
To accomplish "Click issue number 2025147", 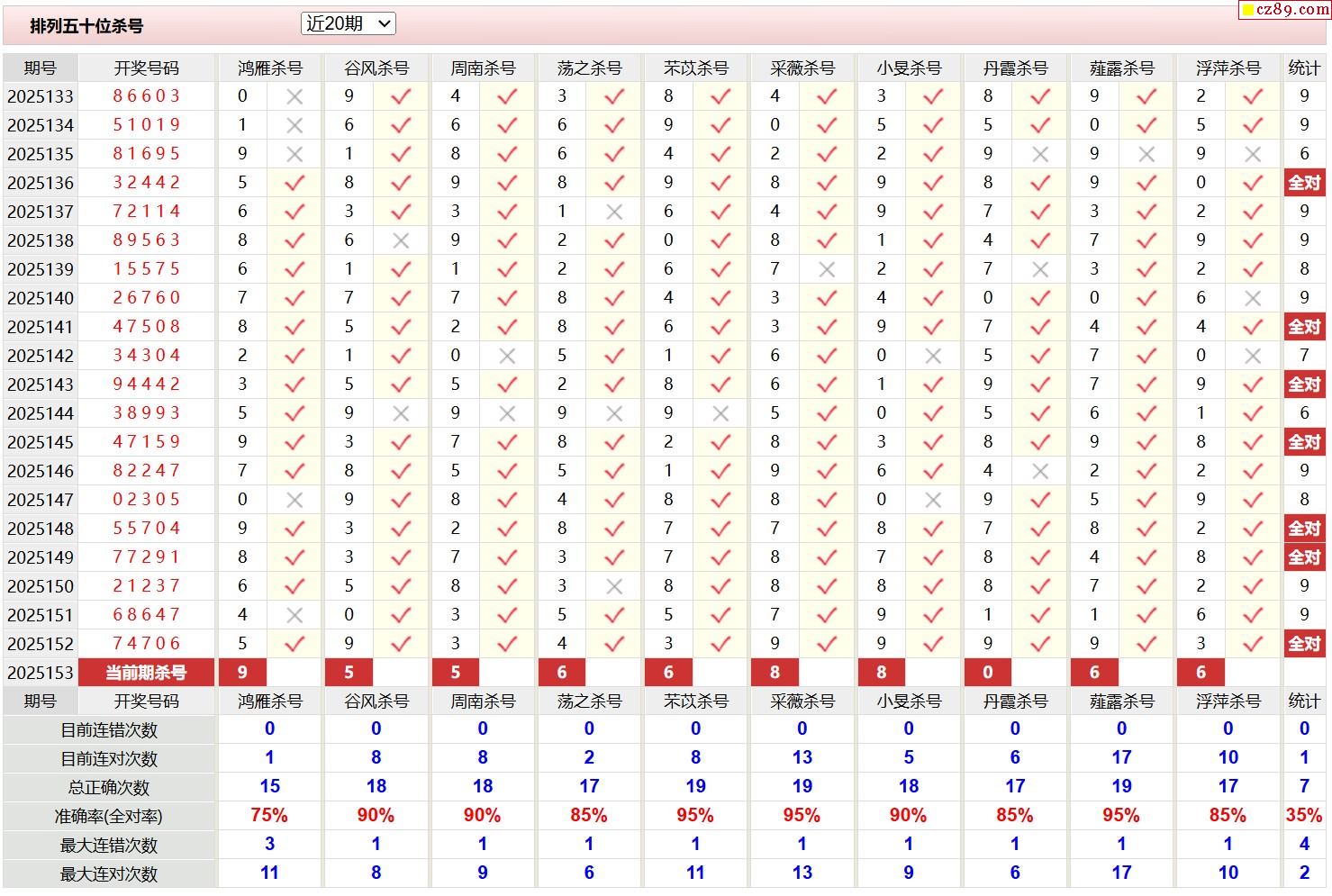I will point(41,500).
